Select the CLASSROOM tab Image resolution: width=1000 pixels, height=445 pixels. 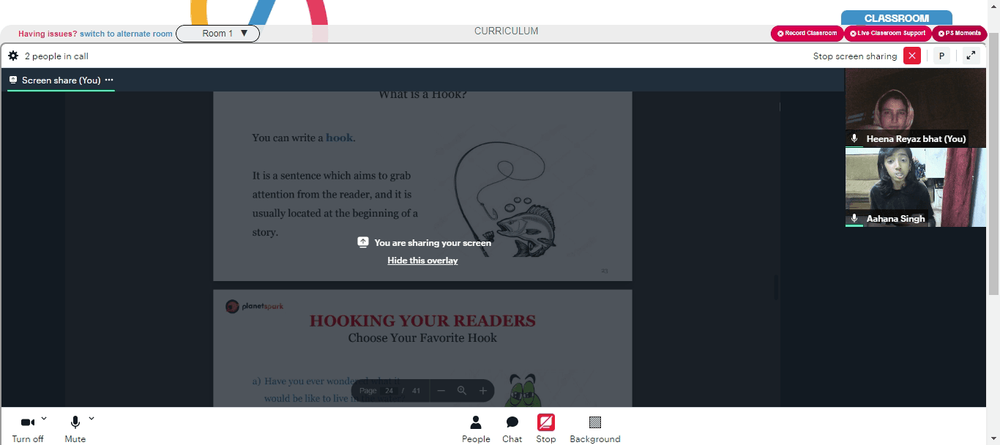896,18
